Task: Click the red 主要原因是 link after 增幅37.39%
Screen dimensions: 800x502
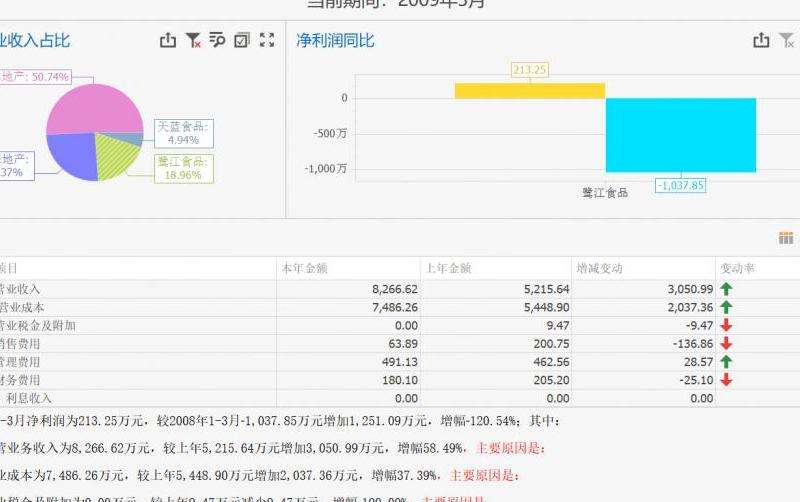Action: click(x=483, y=476)
